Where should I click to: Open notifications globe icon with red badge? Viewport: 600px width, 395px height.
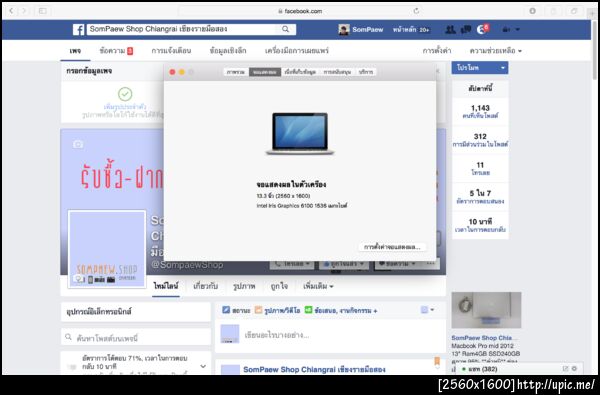[482, 29]
